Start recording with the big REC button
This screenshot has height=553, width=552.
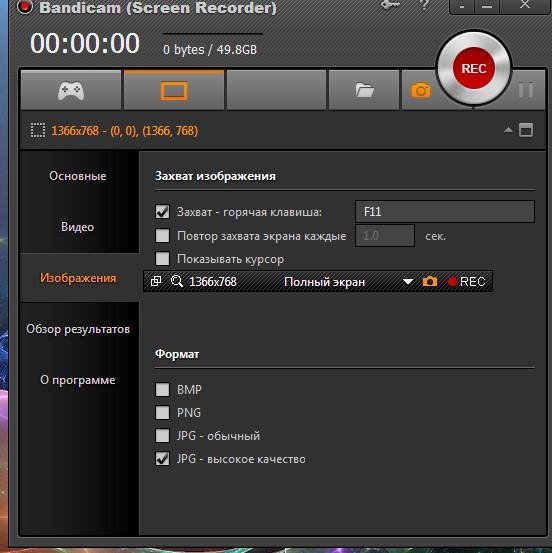tap(474, 68)
